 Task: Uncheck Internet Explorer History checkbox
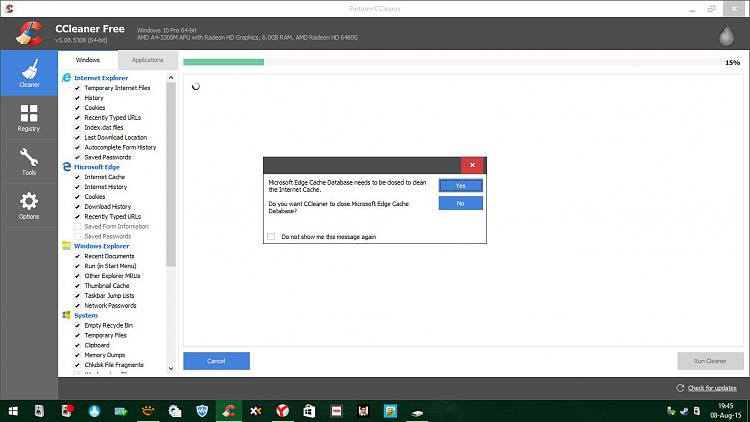pos(77,98)
